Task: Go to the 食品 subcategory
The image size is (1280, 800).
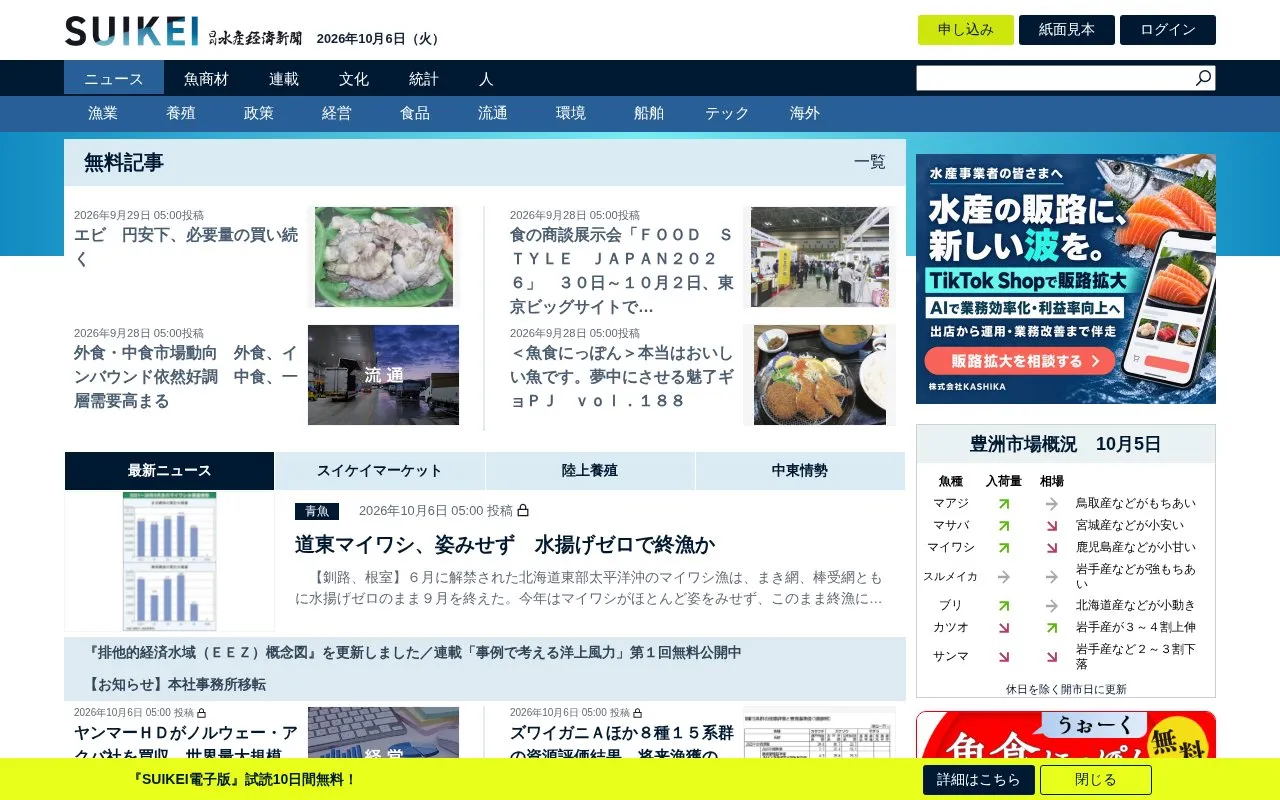Action: pyautogui.click(x=415, y=113)
